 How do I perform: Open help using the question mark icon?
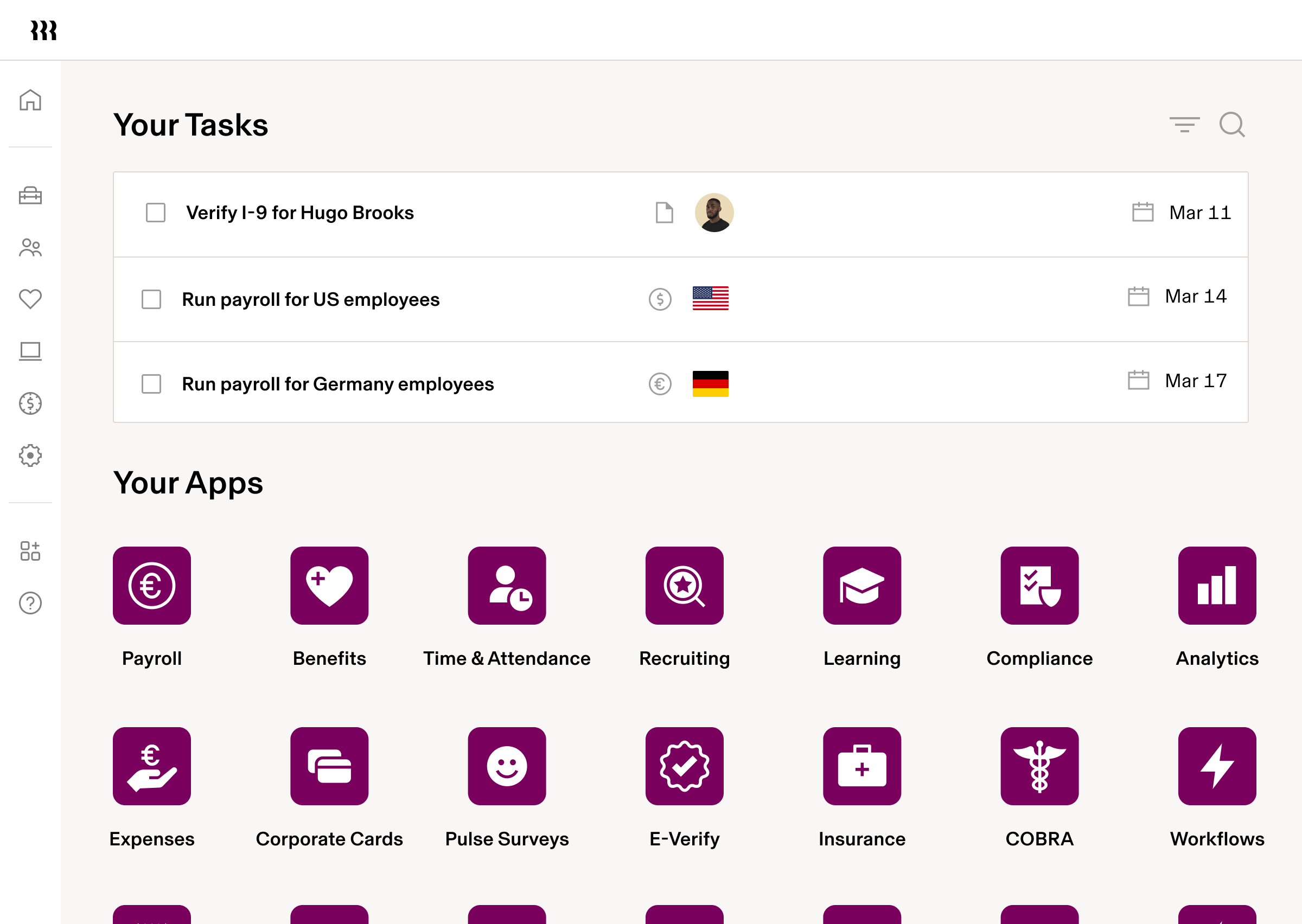[x=30, y=603]
